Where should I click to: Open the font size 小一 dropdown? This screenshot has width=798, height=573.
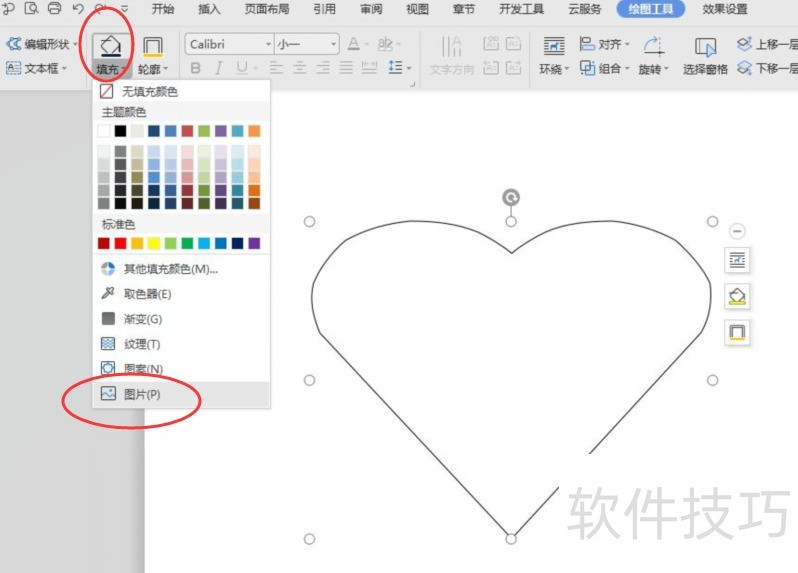pos(333,44)
